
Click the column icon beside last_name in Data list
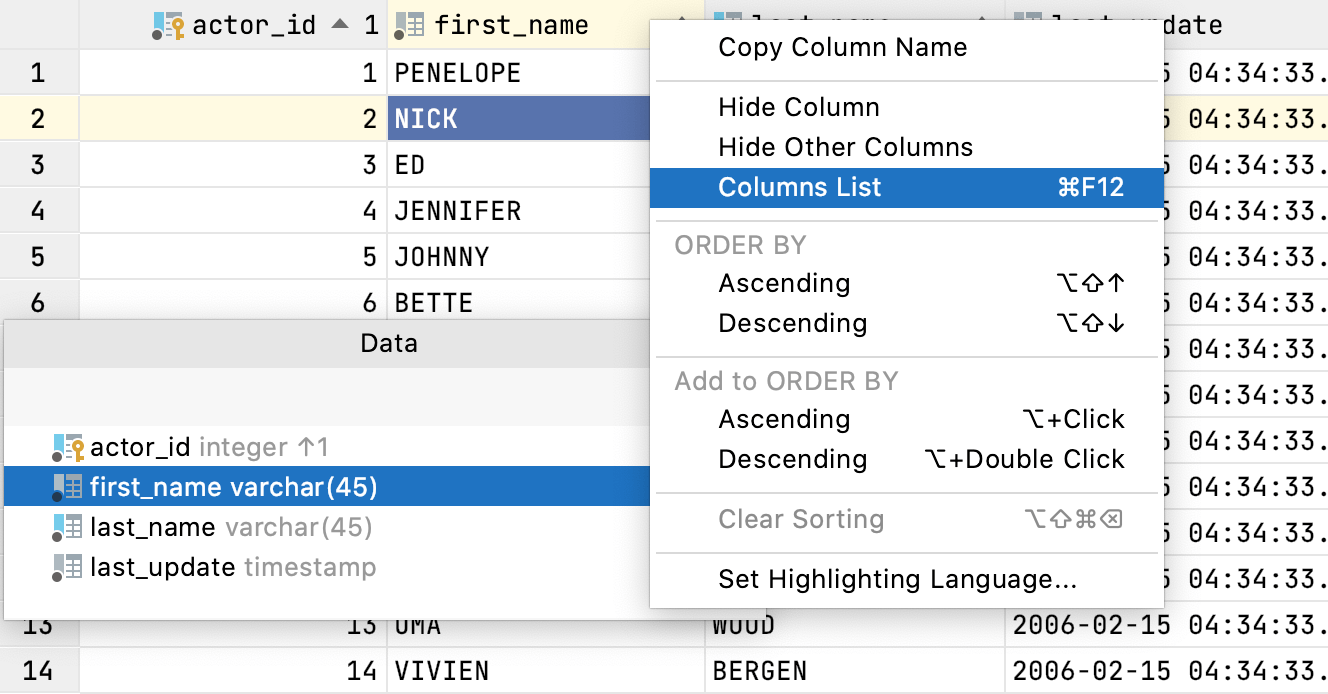tap(75, 527)
